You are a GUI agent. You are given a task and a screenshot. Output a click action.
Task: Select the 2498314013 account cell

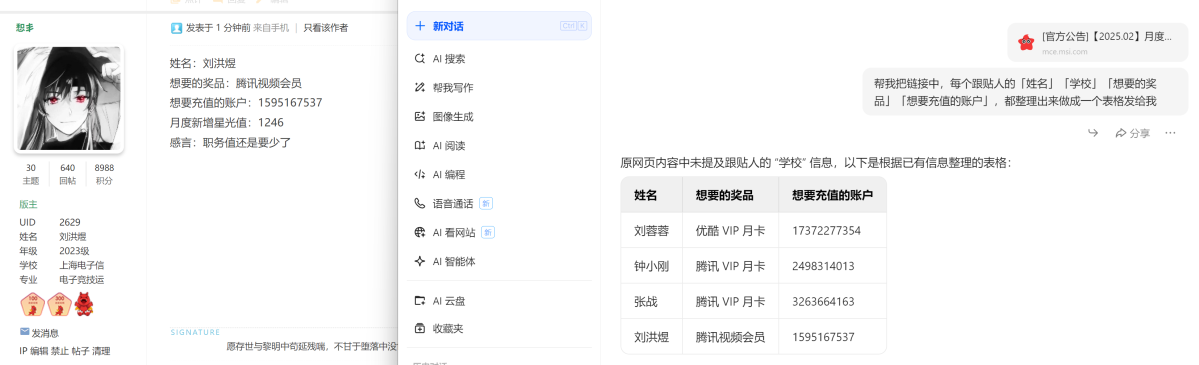click(833, 266)
